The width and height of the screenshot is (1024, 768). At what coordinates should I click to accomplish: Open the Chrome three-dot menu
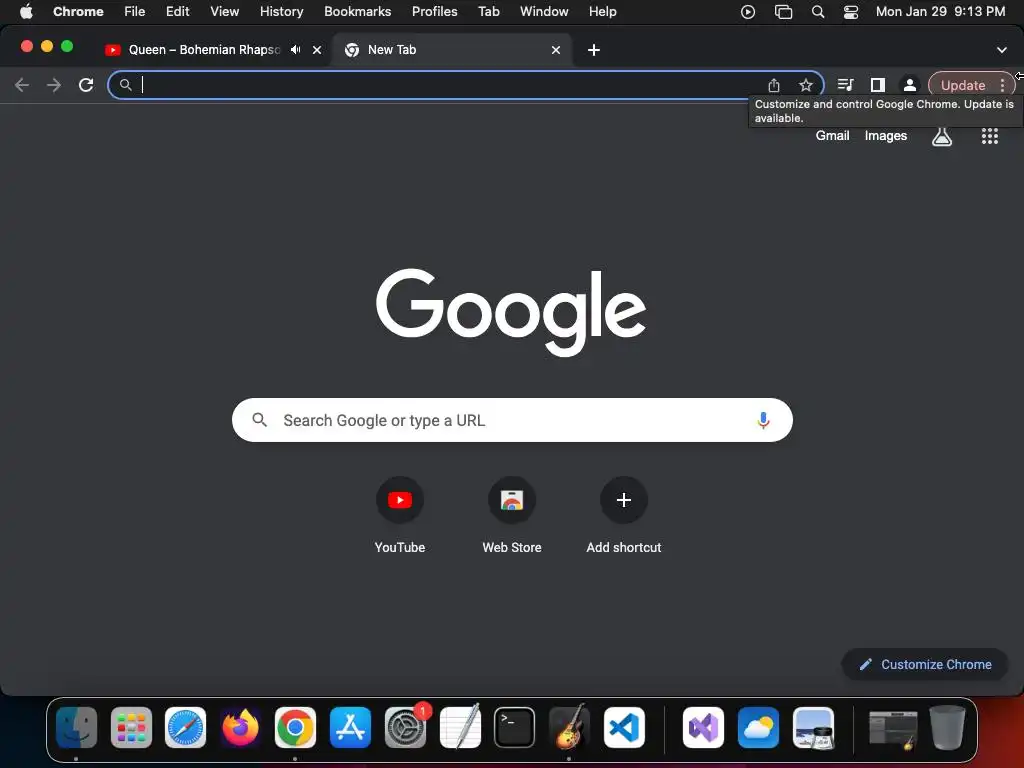pos(1002,85)
